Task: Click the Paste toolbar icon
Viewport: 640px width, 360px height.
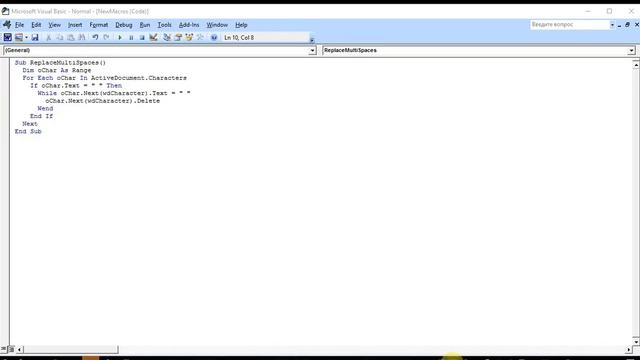Action: [x=71, y=37]
